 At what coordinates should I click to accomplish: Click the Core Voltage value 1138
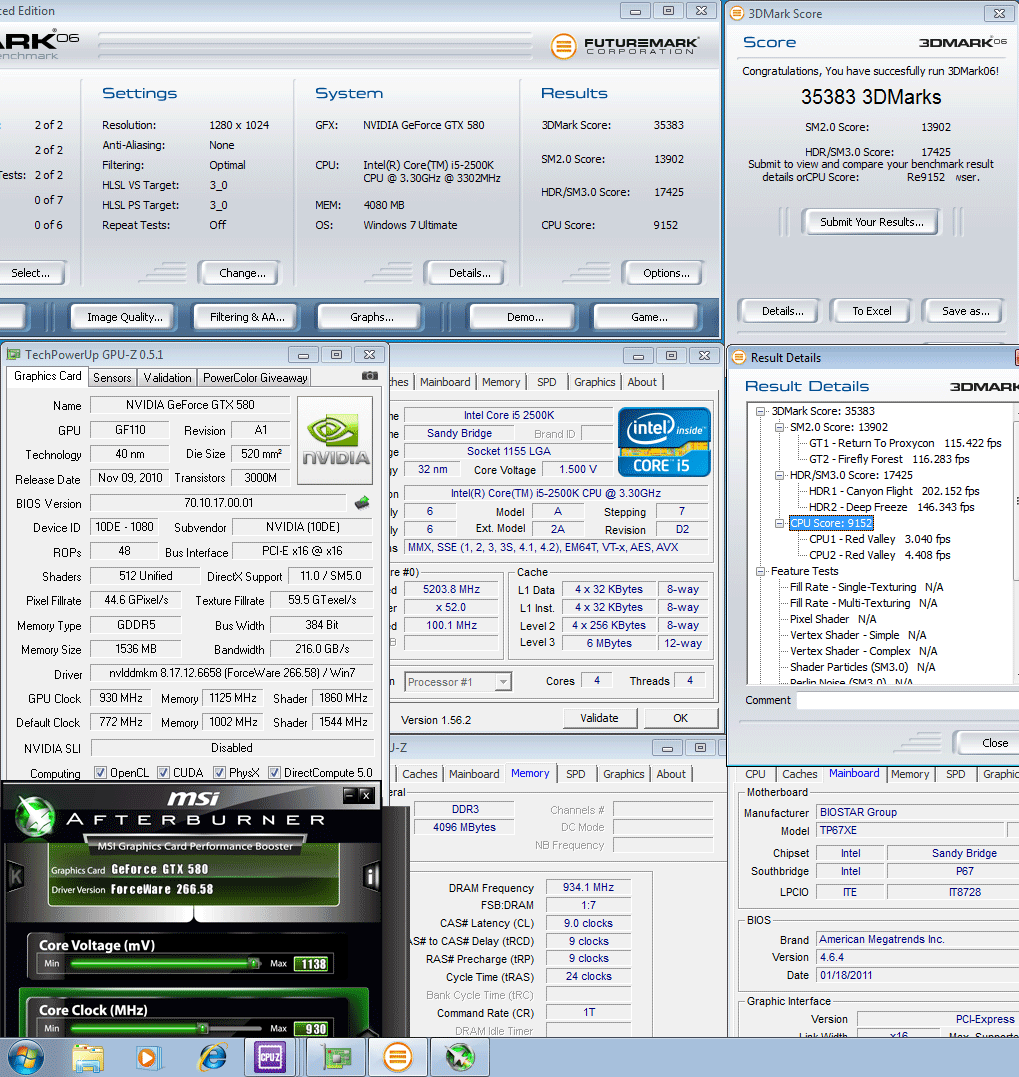click(314, 964)
